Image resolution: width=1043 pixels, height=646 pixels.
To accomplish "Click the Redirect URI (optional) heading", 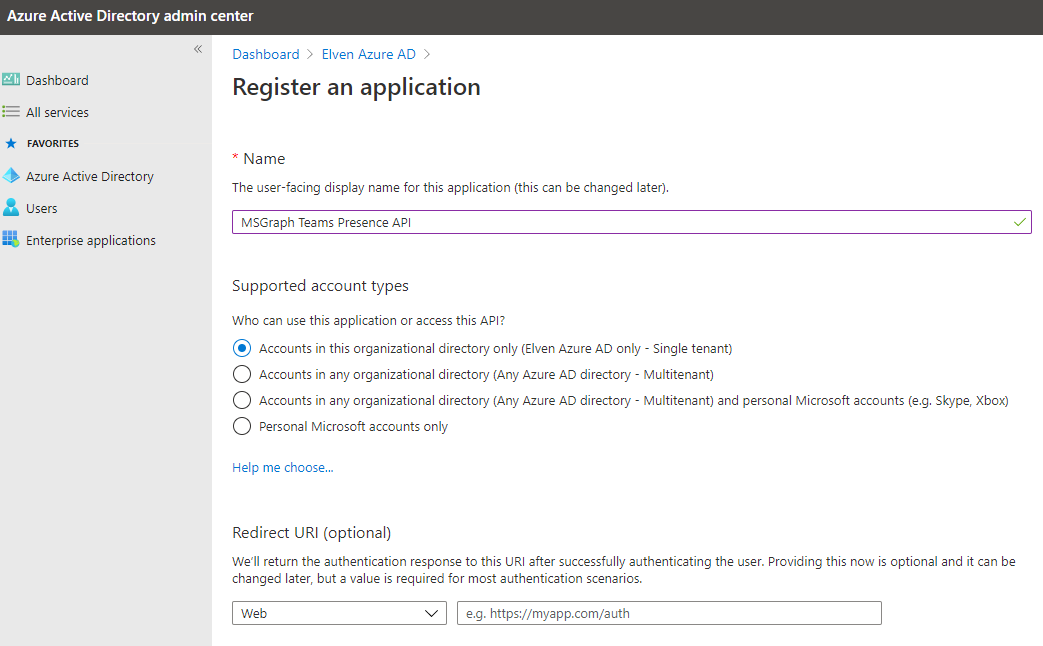I will (311, 533).
